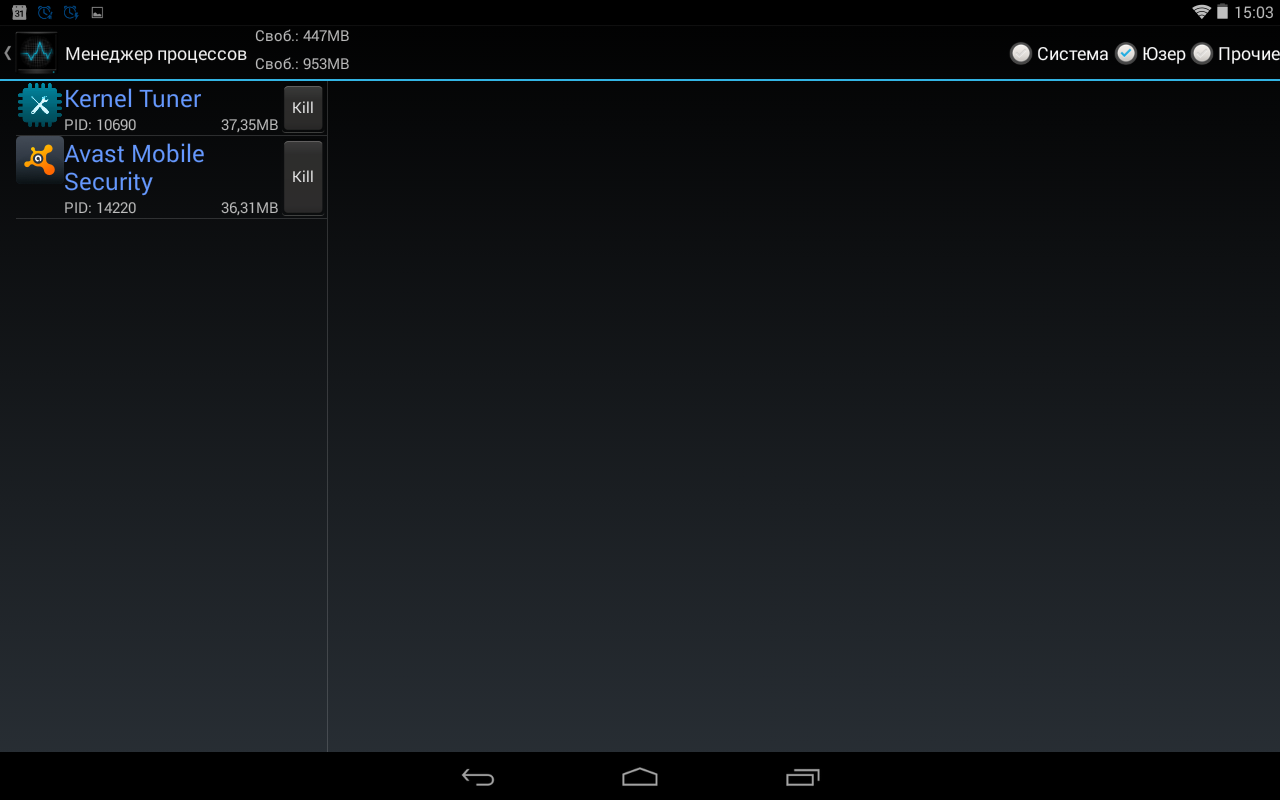Image resolution: width=1280 pixels, height=800 pixels.
Task: Tap the 36,31MB memory value
Action: (x=249, y=208)
